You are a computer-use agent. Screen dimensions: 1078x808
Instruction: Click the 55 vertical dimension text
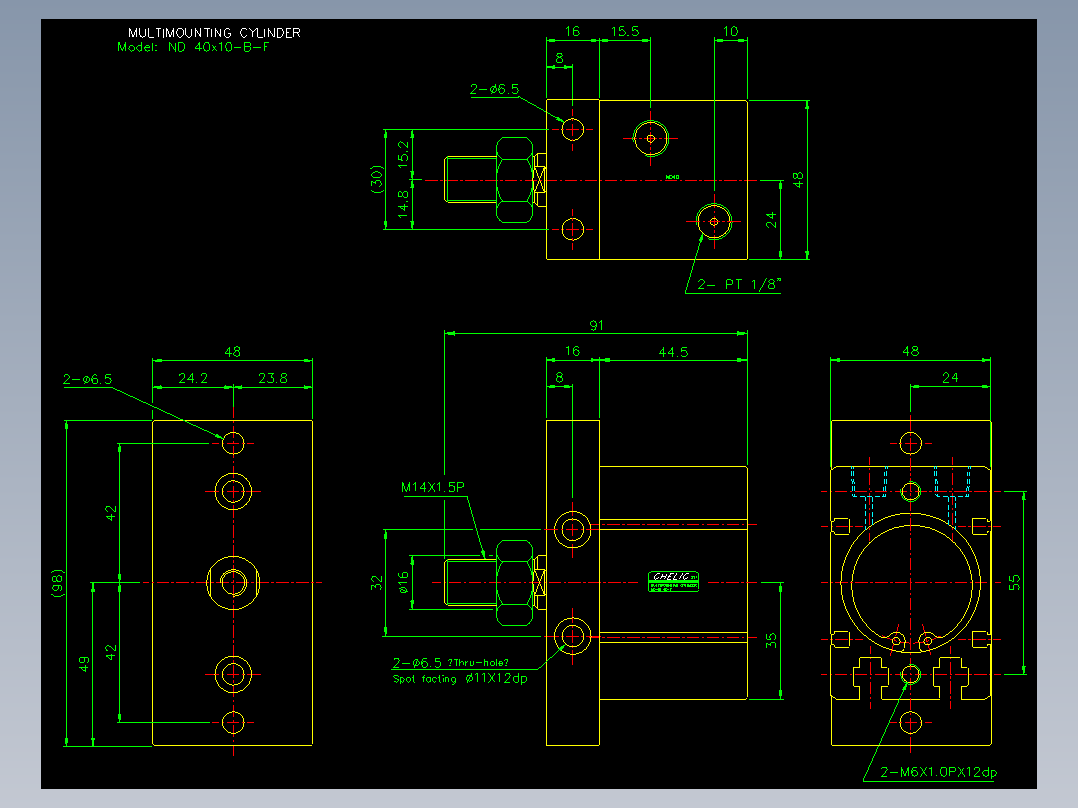[1014, 582]
